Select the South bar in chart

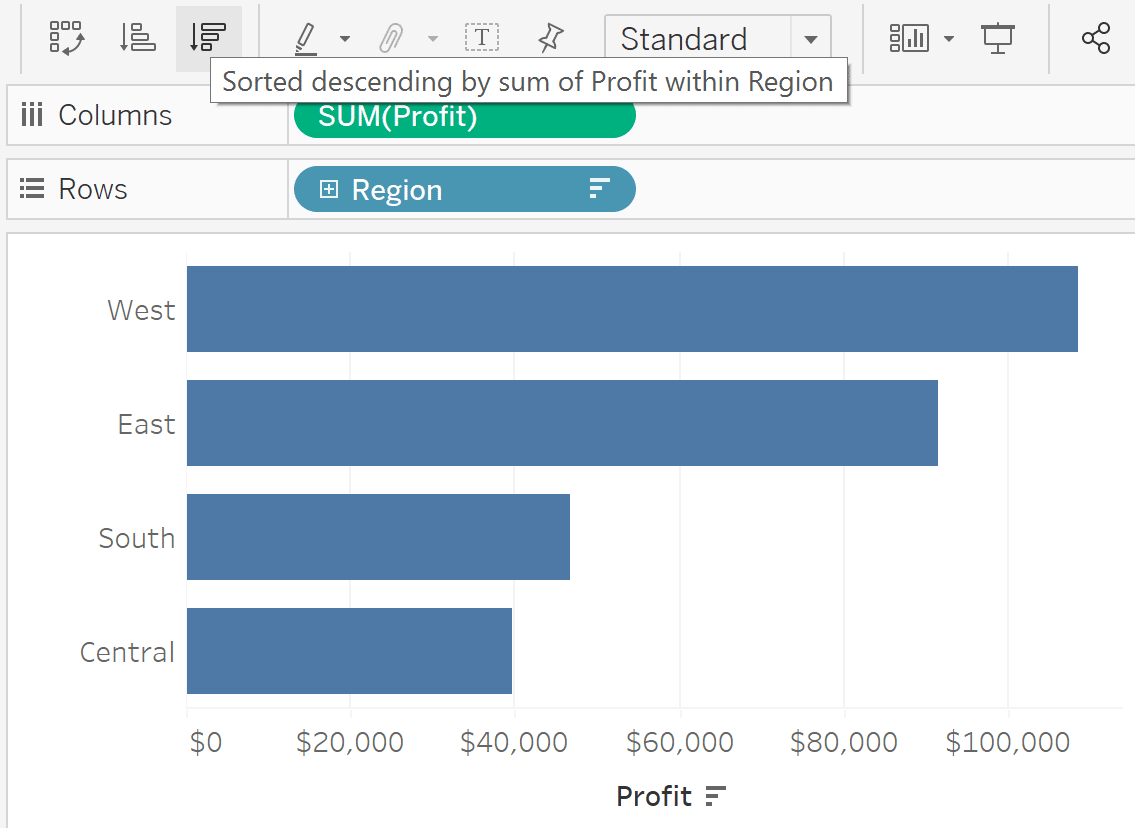coord(379,537)
